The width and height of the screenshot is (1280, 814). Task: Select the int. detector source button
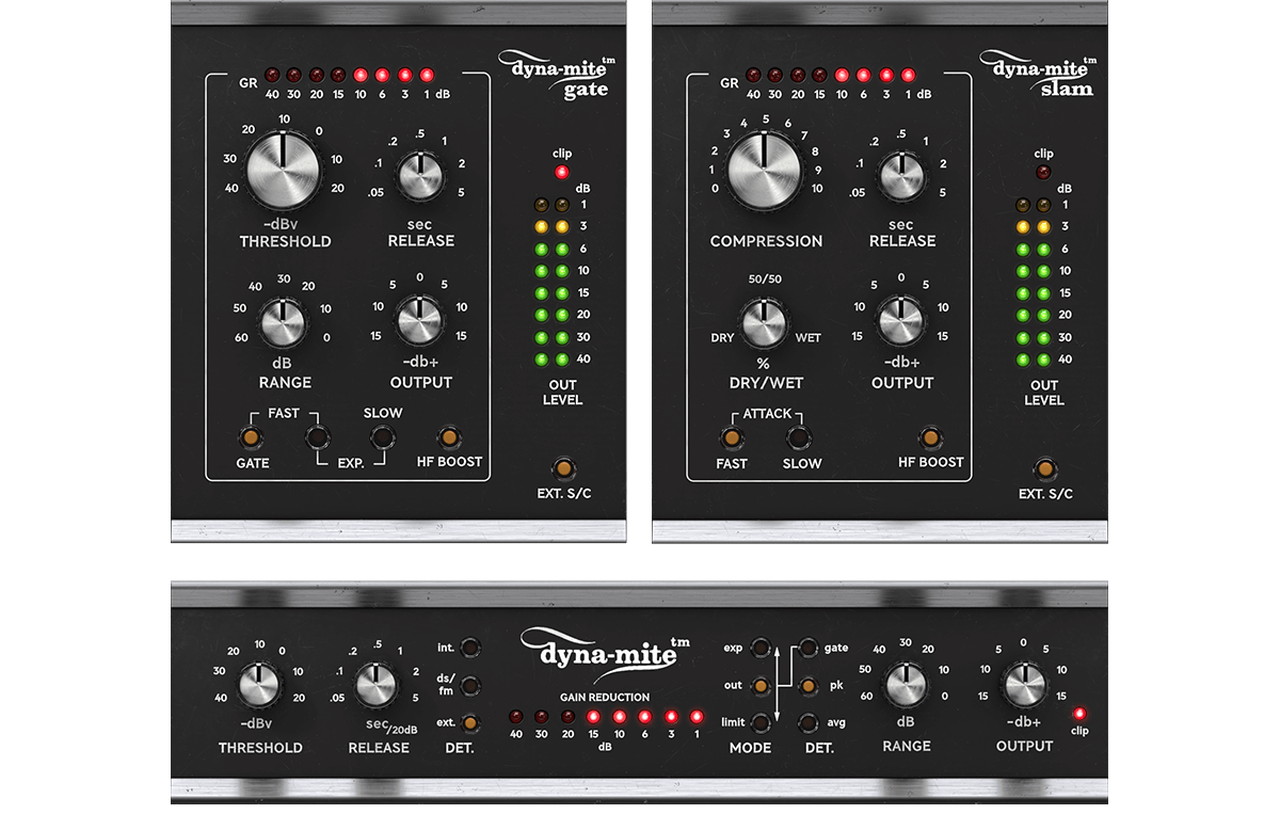click(x=470, y=648)
